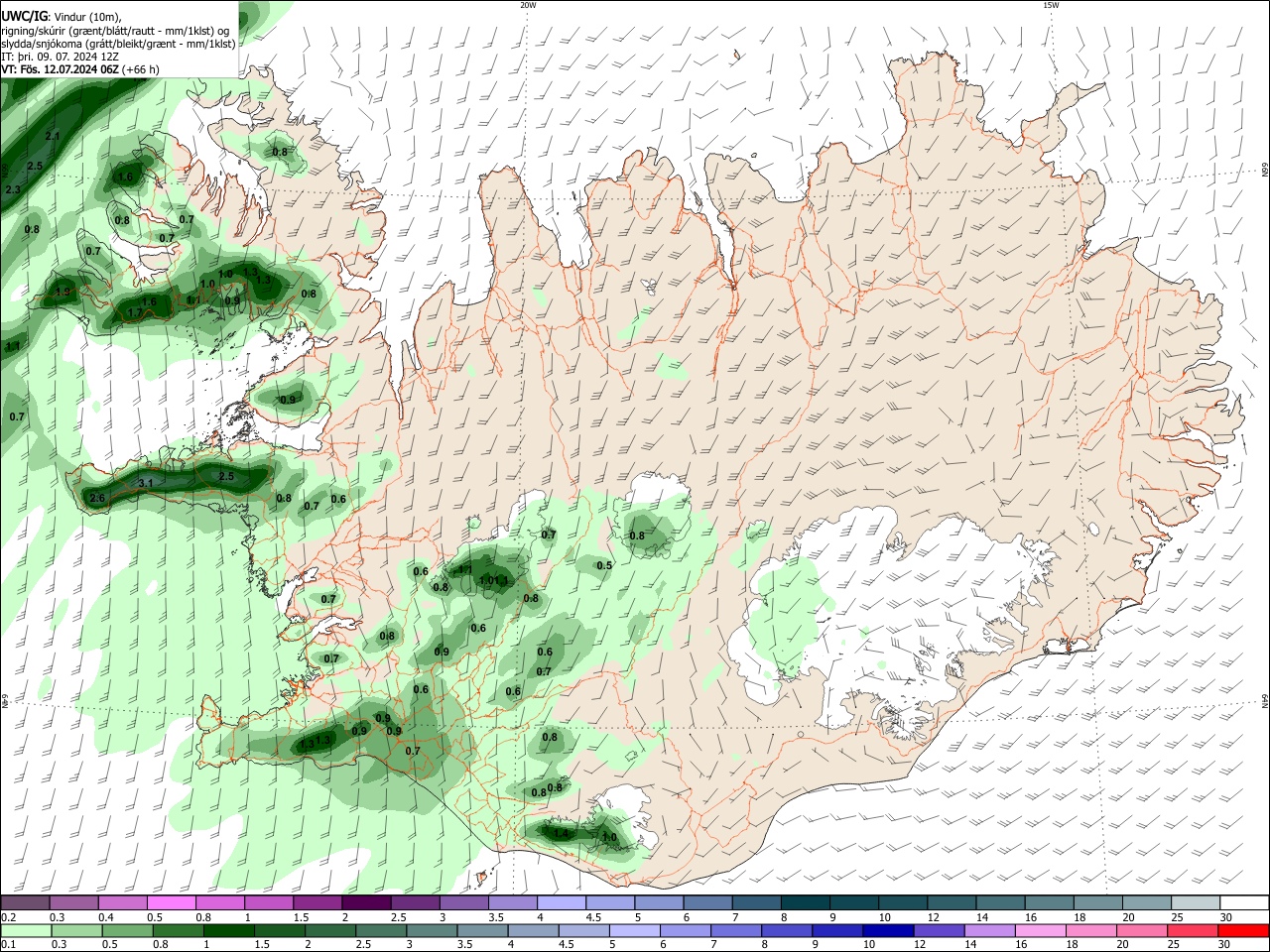Click the '1.4' precipitation value on the map
Screen dimensions: 1270x952
[x=562, y=833]
